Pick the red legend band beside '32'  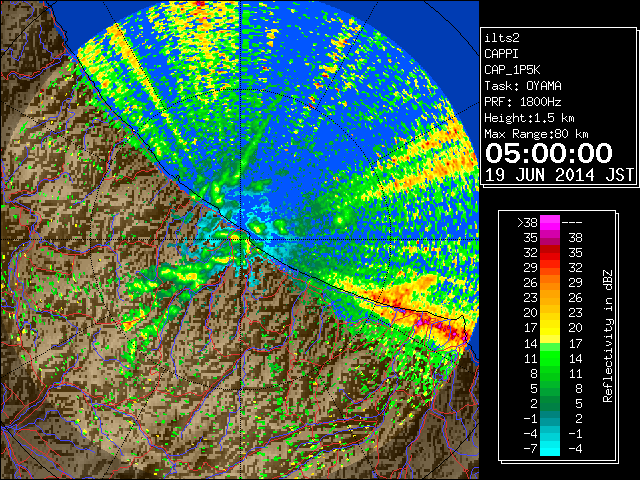click(550, 253)
